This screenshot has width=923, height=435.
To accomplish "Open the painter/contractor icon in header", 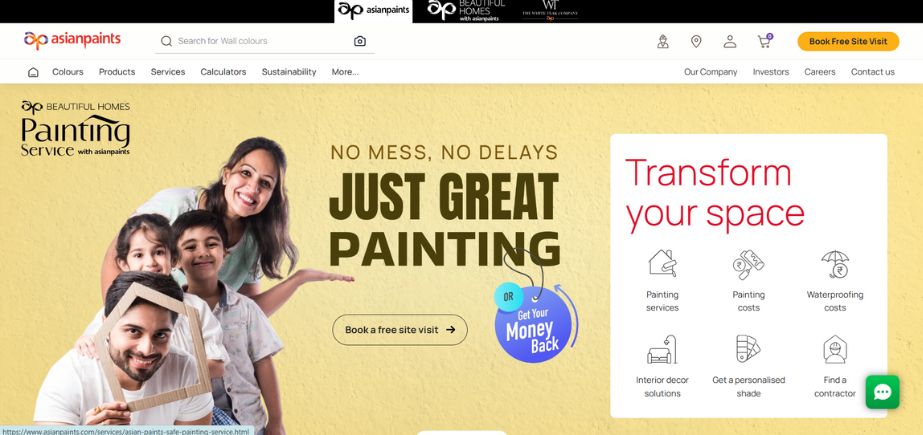I will [663, 41].
